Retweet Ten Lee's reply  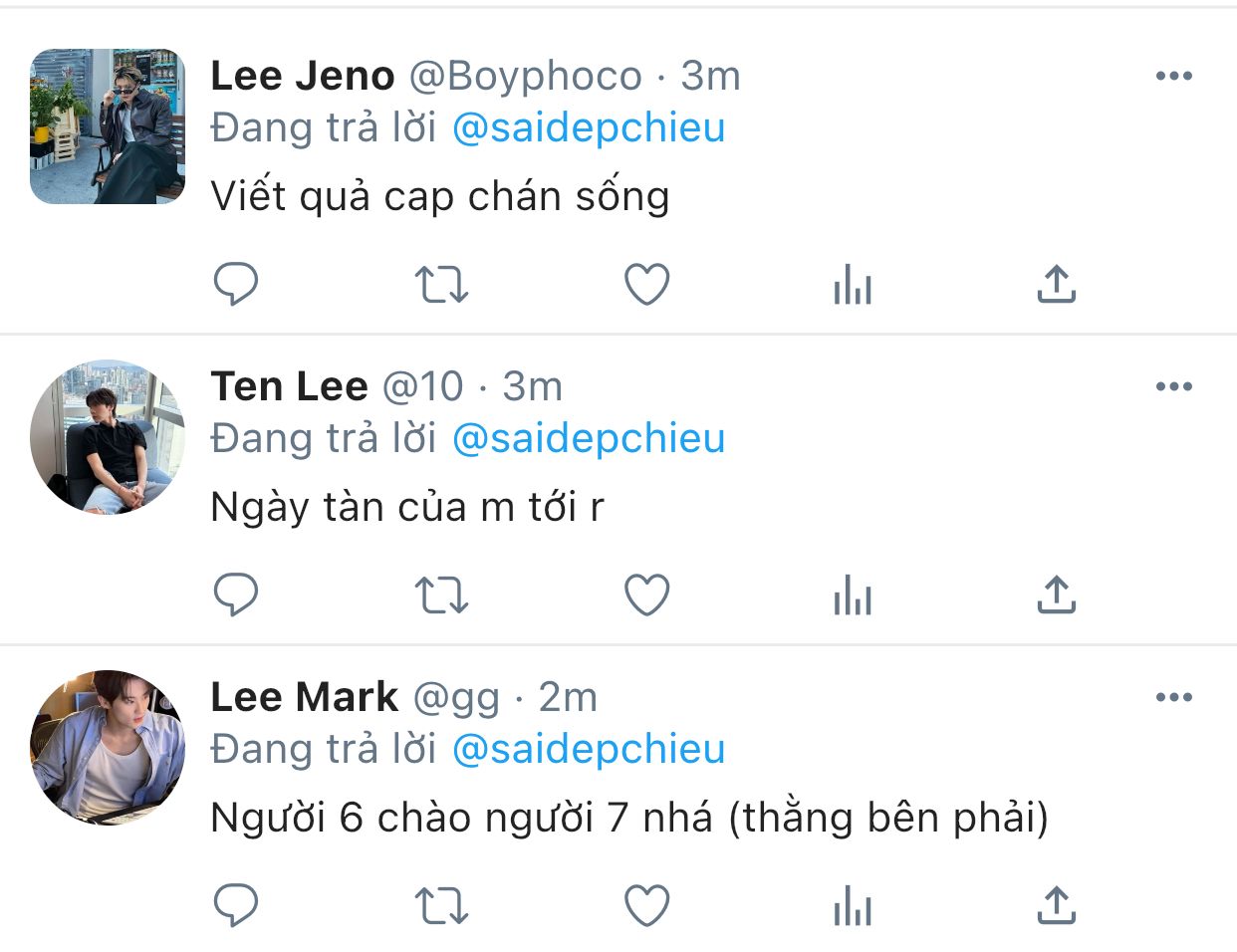pos(441,595)
